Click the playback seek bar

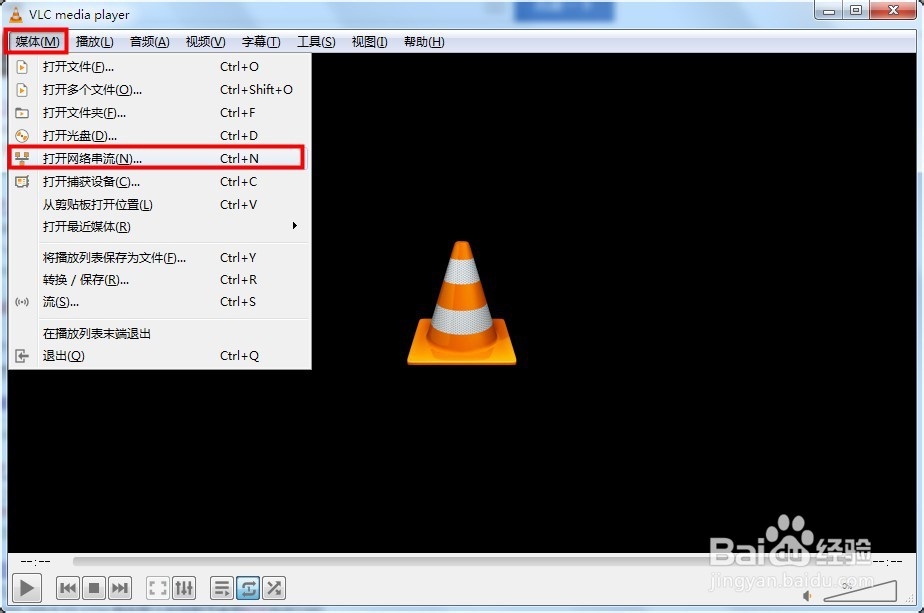pyautogui.click(x=468, y=561)
